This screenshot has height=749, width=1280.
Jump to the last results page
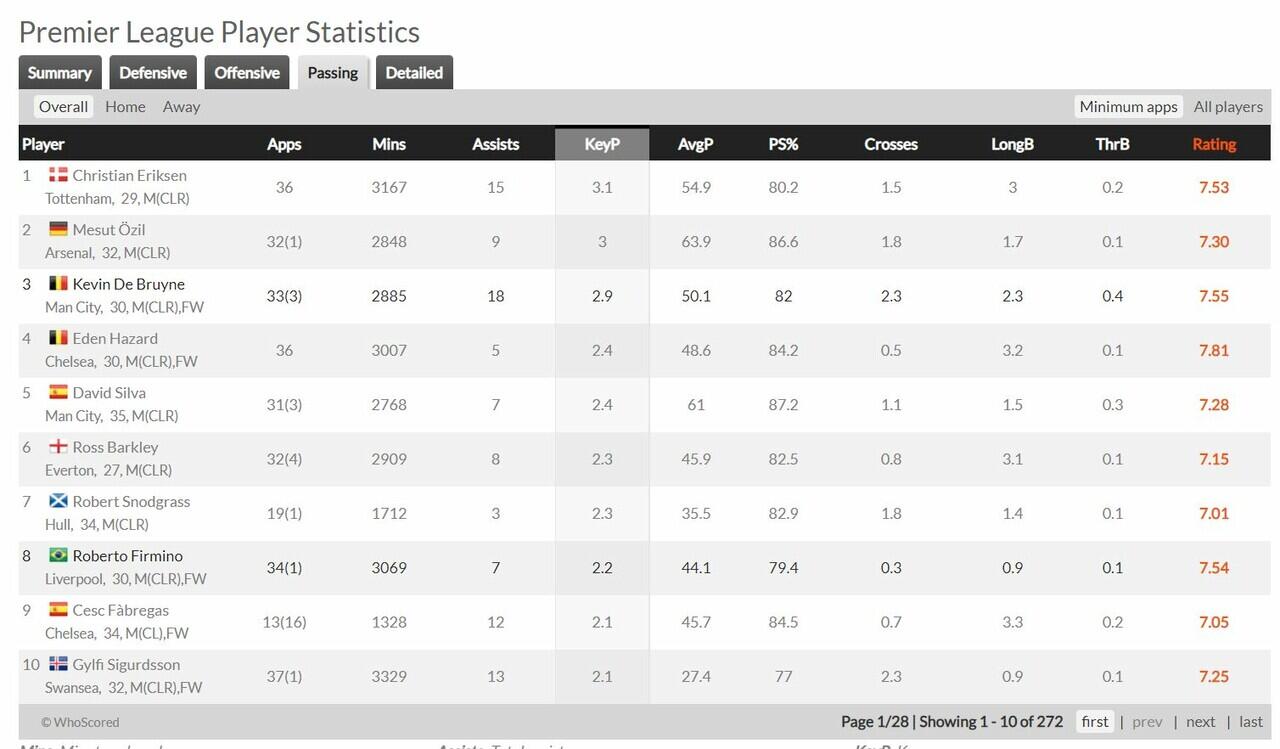point(1251,721)
